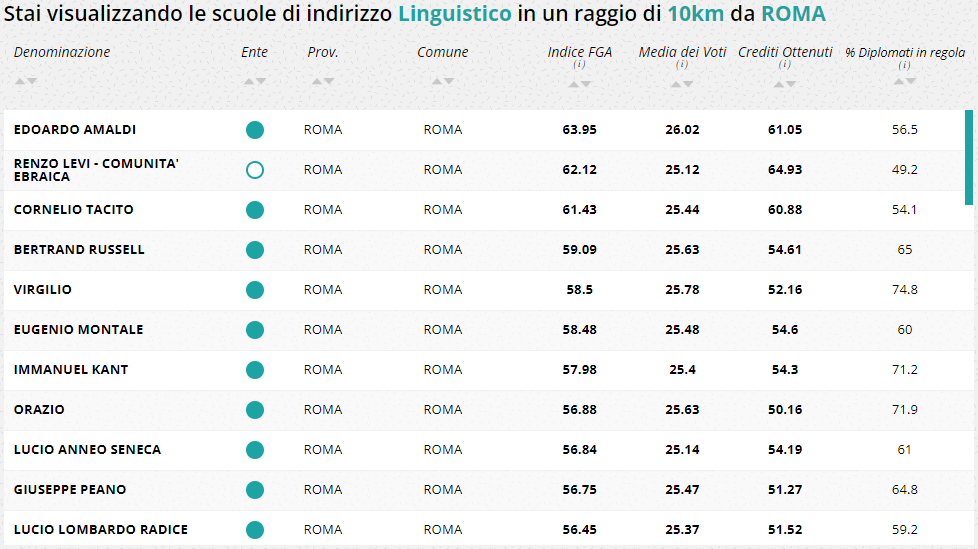The height and width of the screenshot is (549, 978).
Task: Click info icon under Crediti Ottenuti
Action: [x=785, y=65]
